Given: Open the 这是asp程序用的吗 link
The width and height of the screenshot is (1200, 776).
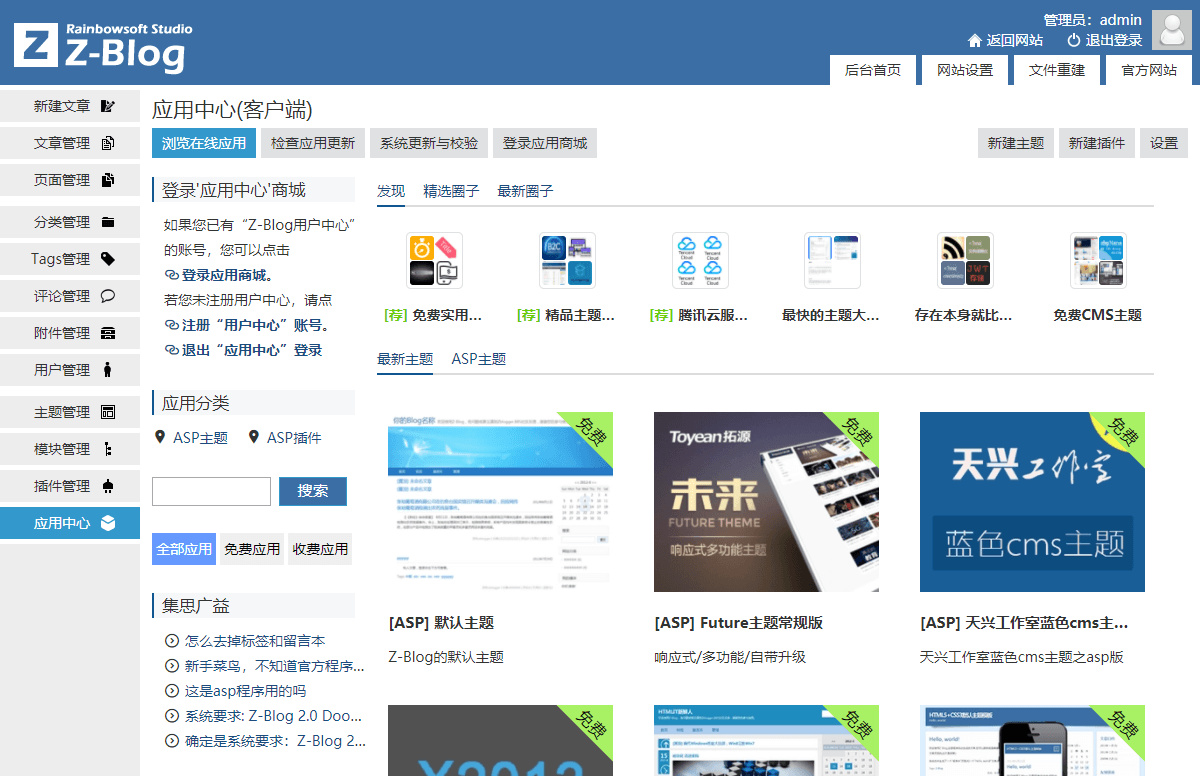Looking at the screenshot, I should click(x=245, y=691).
